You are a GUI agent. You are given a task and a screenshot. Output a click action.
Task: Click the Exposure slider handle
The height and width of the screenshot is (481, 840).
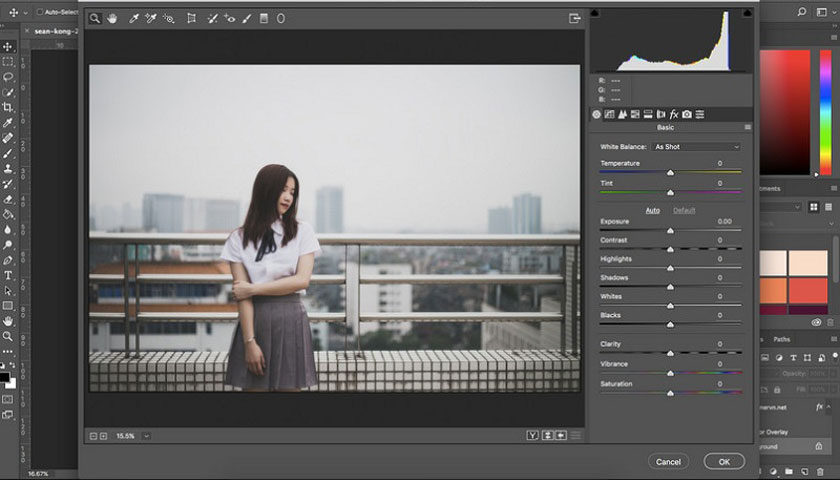[x=670, y=230]
